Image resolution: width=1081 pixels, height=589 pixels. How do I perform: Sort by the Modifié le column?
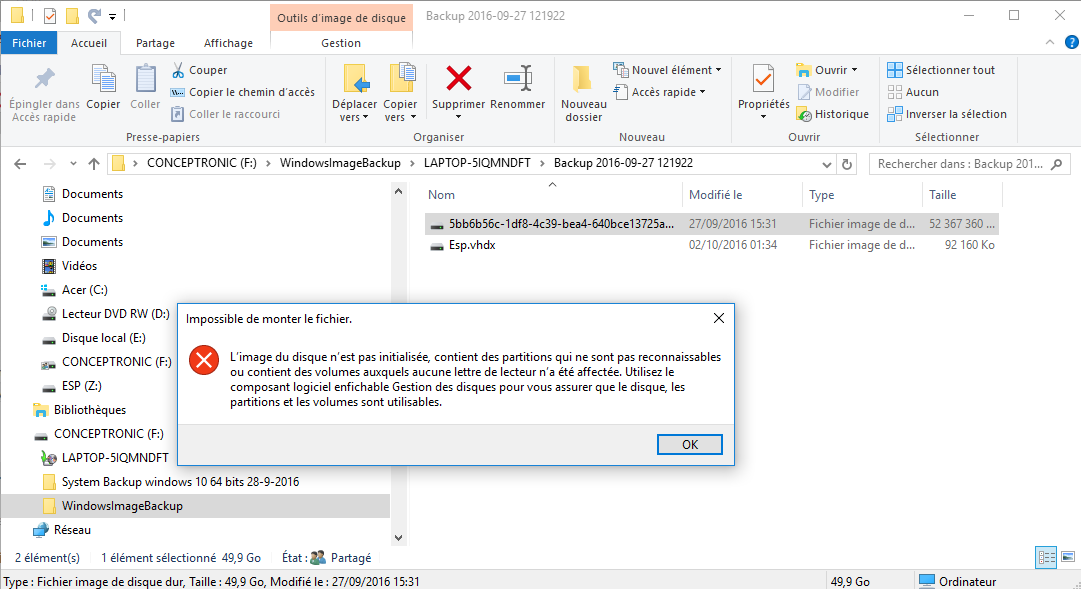[716, 195]
